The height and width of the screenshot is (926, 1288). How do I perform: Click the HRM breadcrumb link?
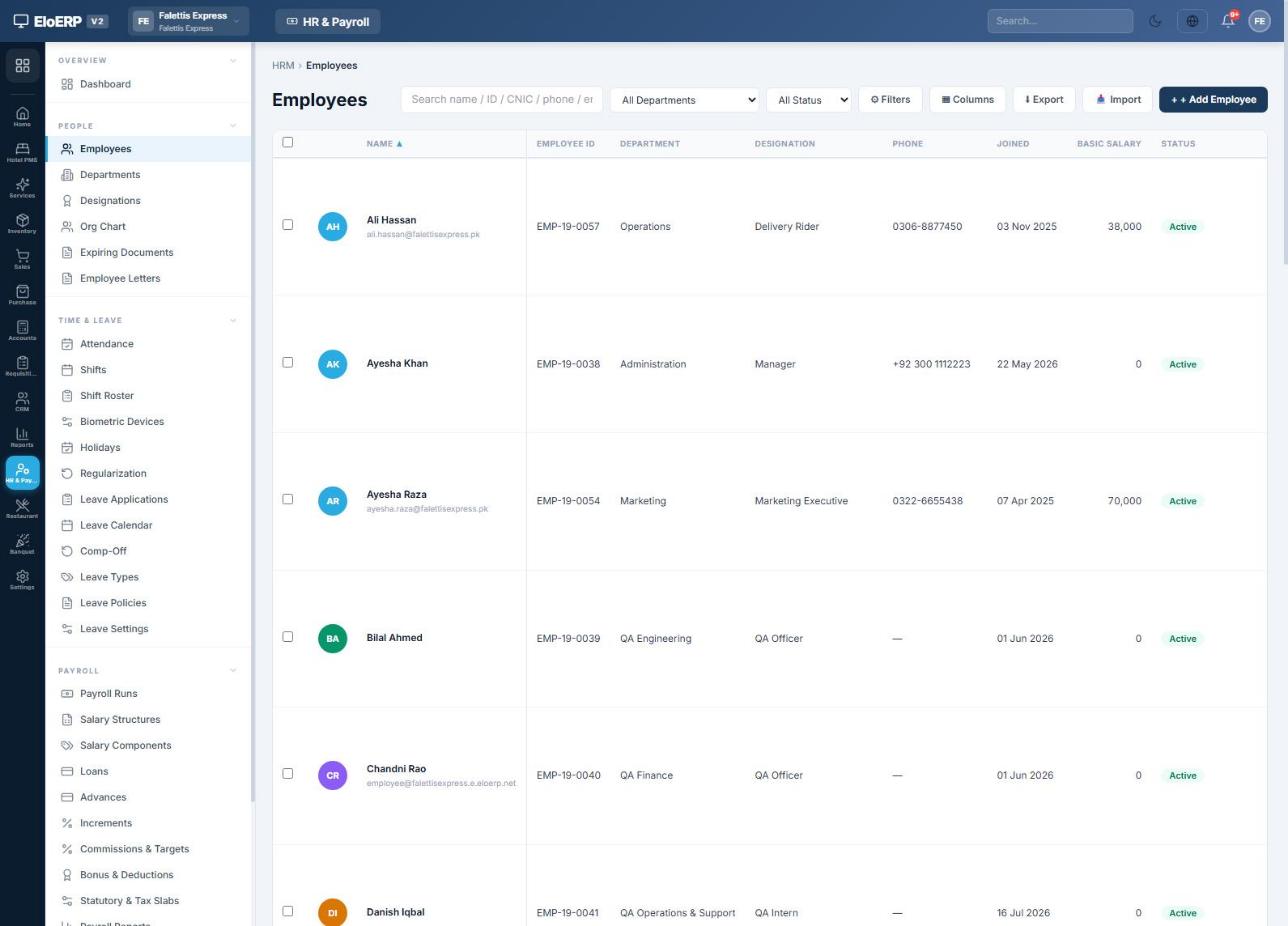(283, 66)
